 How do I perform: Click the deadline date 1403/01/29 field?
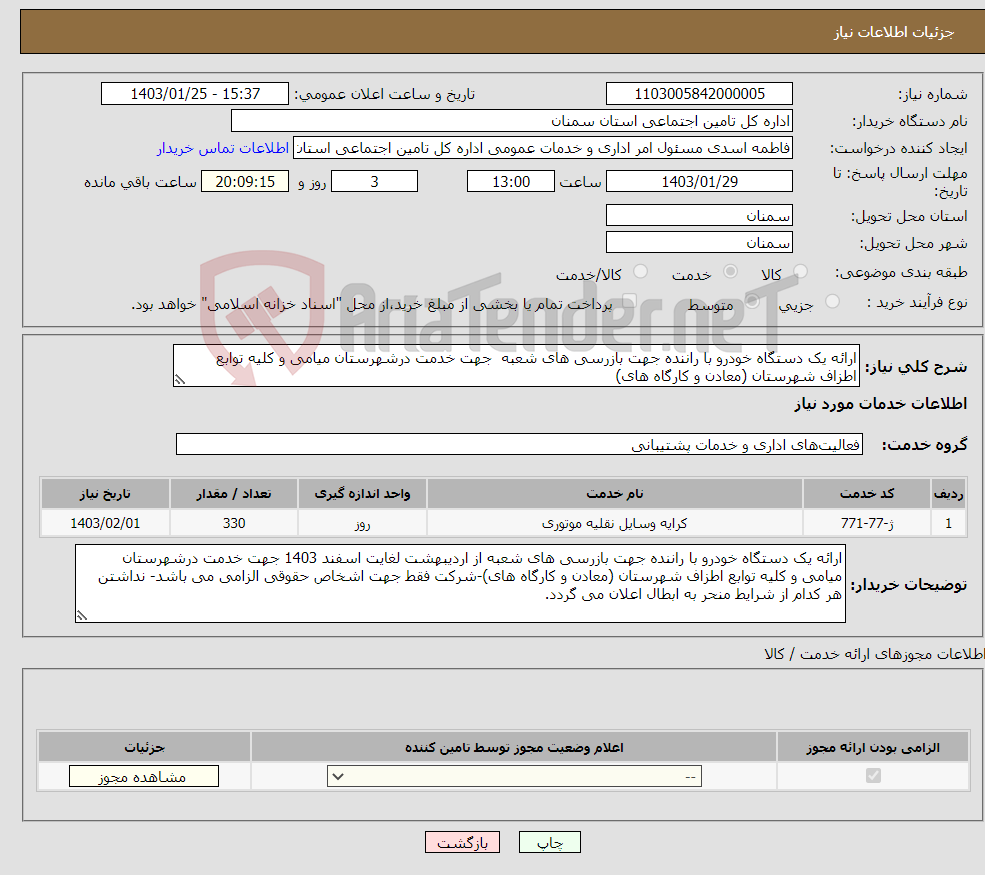699,182
